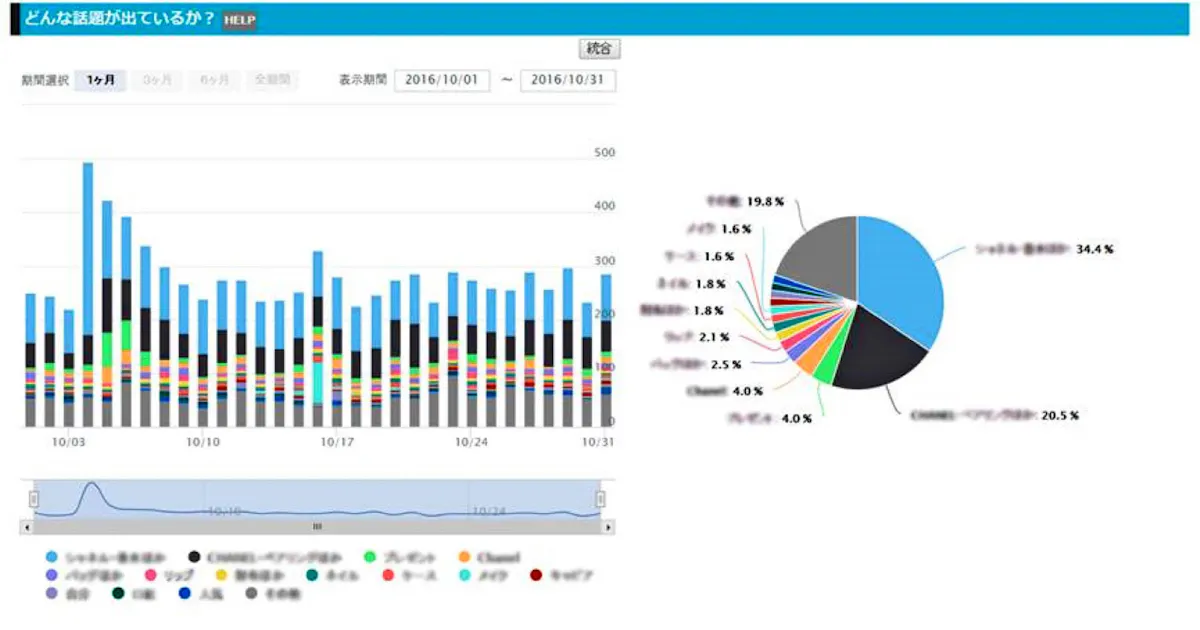The height and width of the screenshot is (630, 1200).
Task: Click the right range handle of navigator
Action: click(601, 499)
